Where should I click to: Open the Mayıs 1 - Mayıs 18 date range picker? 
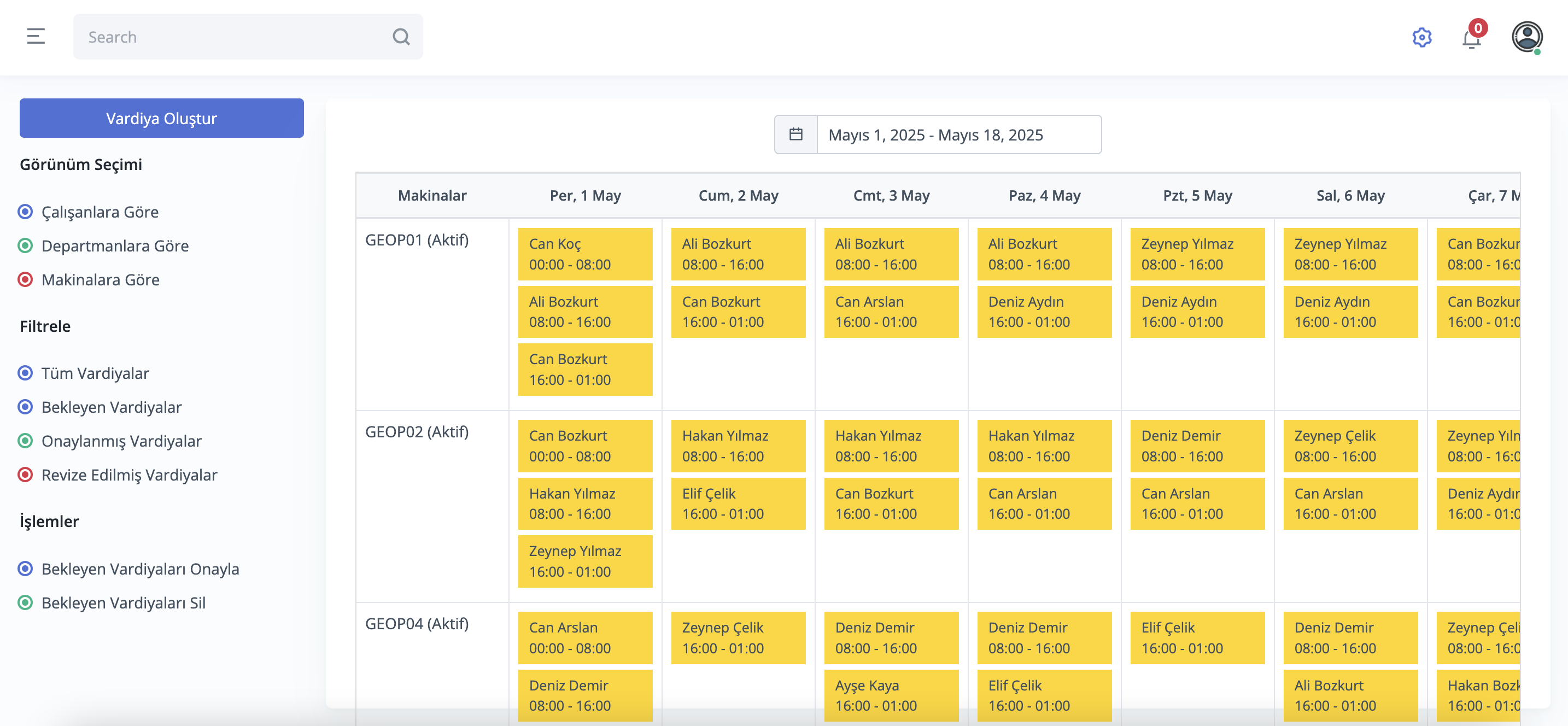pyautogui.click(x=959, y=134)
